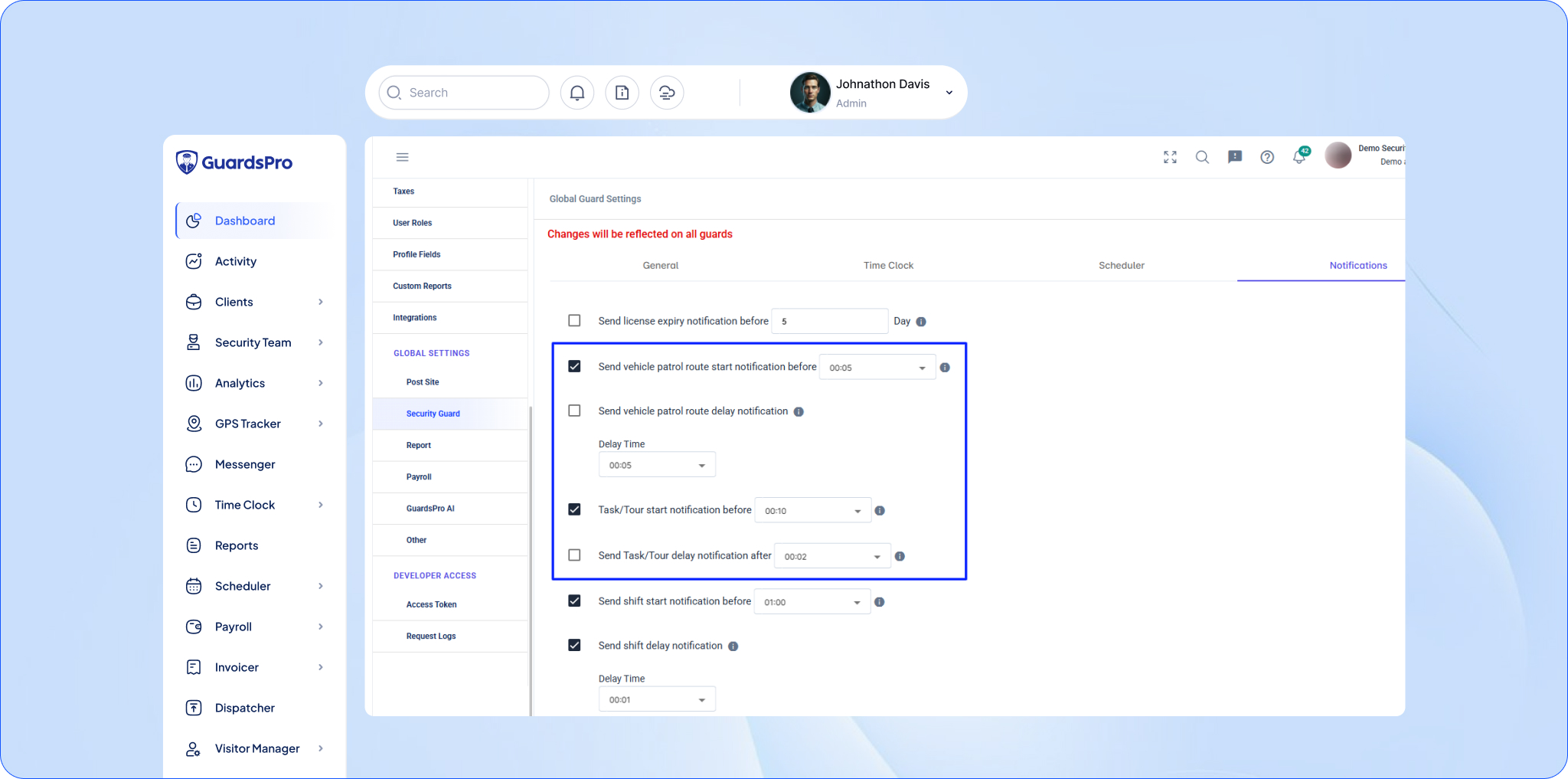The image size is (1568, 779).
Task: Click the Messenger sidebar icon
Action: tap(194, 464)
